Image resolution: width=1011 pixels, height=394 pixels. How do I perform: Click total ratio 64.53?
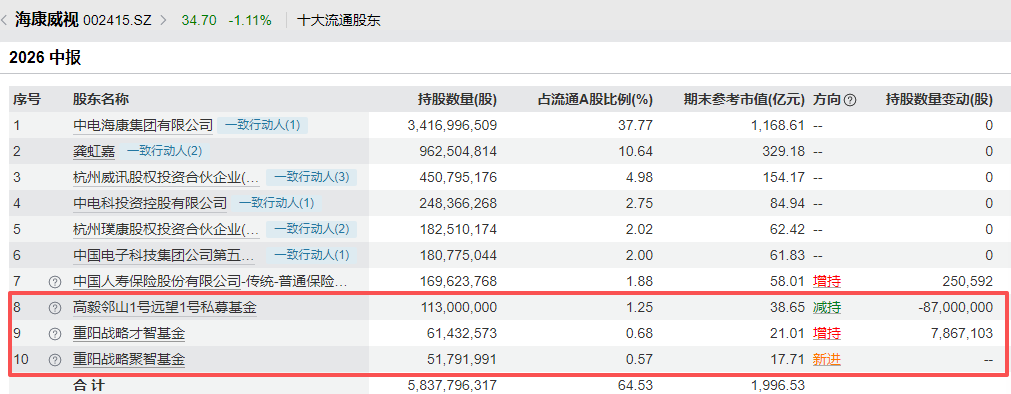(637, 386)
